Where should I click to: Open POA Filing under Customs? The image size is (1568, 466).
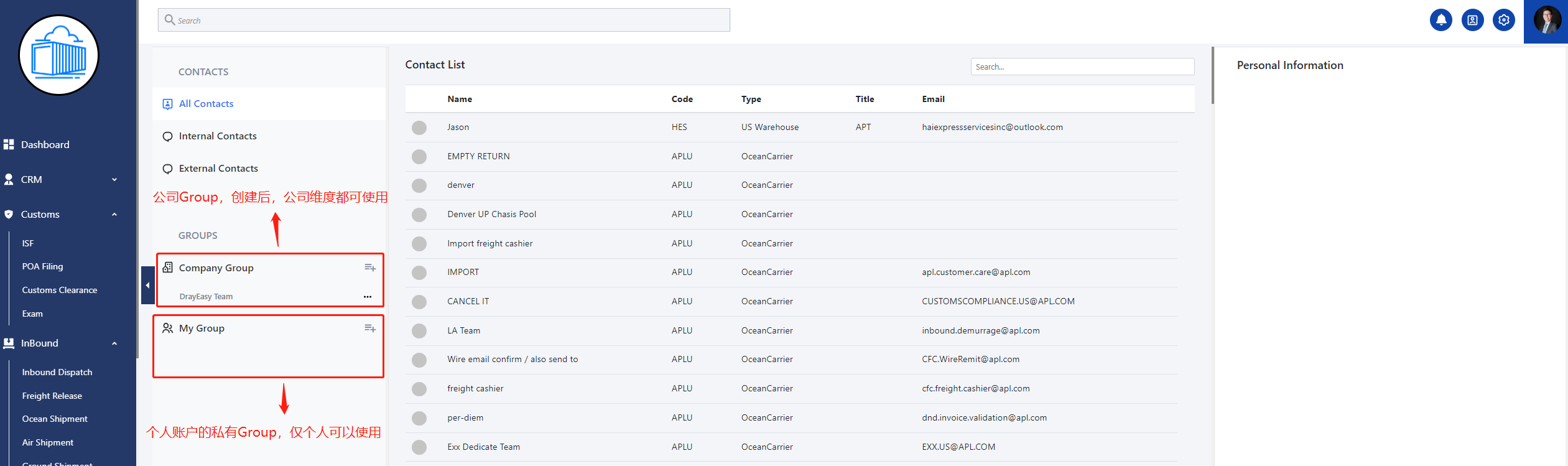pyautogui.click(x=42, y=266)
